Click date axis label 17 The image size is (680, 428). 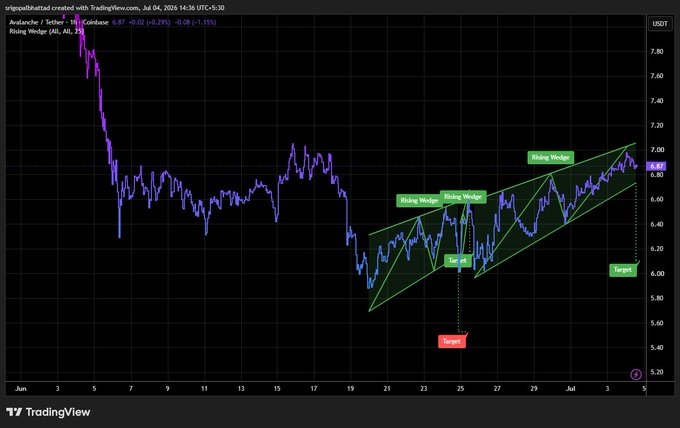[x=314, y=389]
